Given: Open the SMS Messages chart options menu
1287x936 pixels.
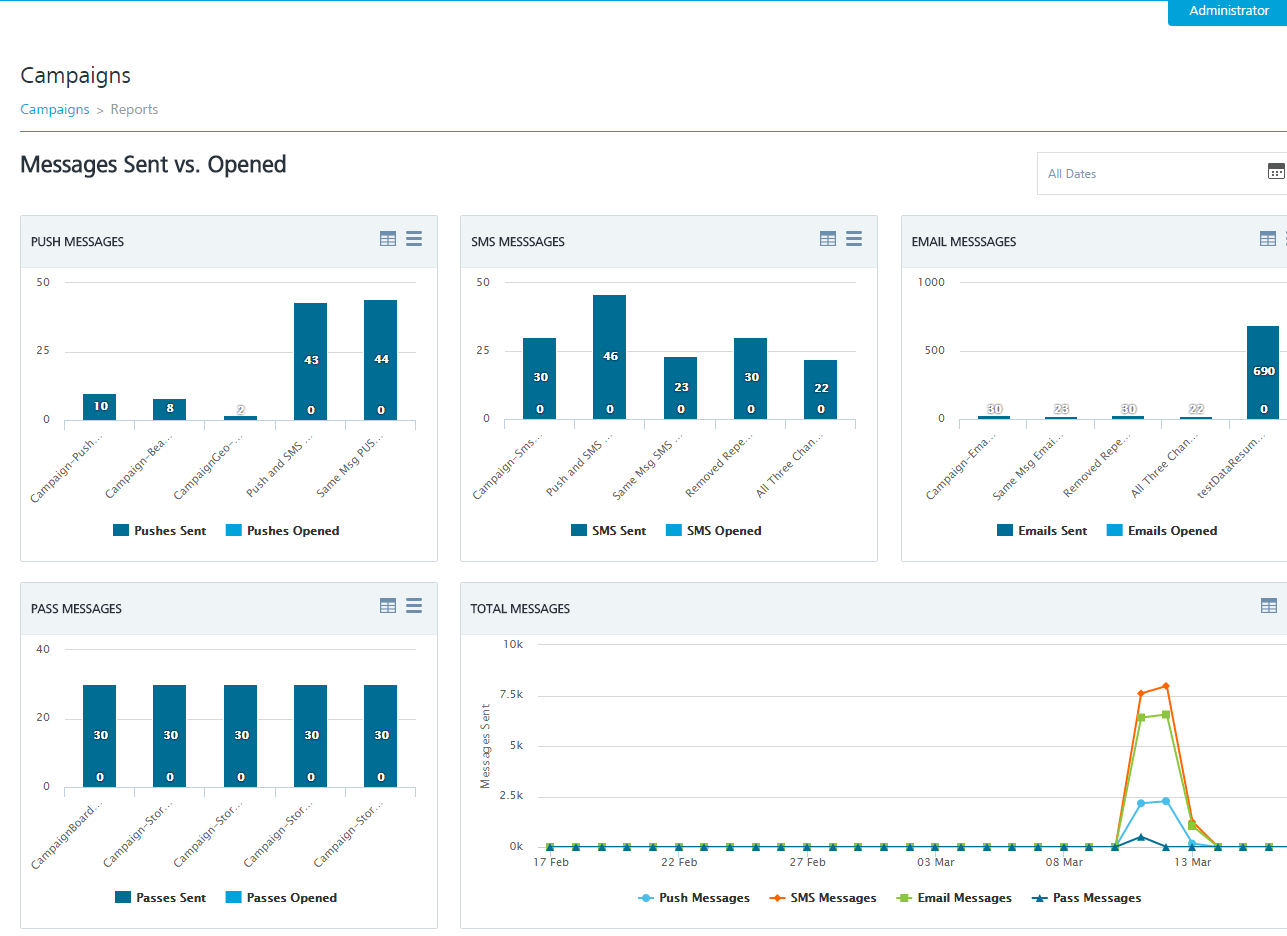Looking at the screenshot, I should (854, 239).
